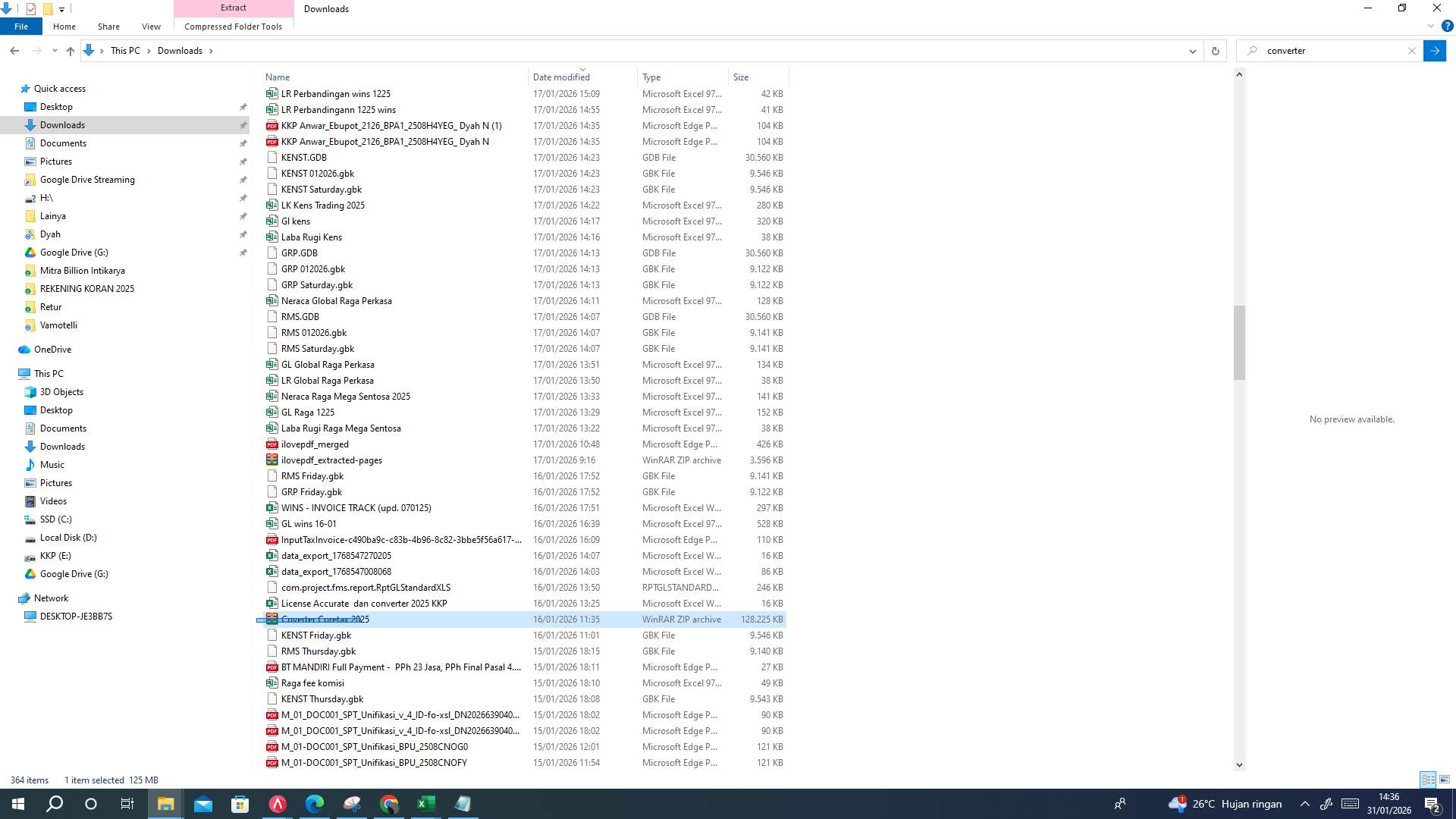Click the up-one-level navigation arrow
Screen dimensions: 1456x819
coord(70,50)
